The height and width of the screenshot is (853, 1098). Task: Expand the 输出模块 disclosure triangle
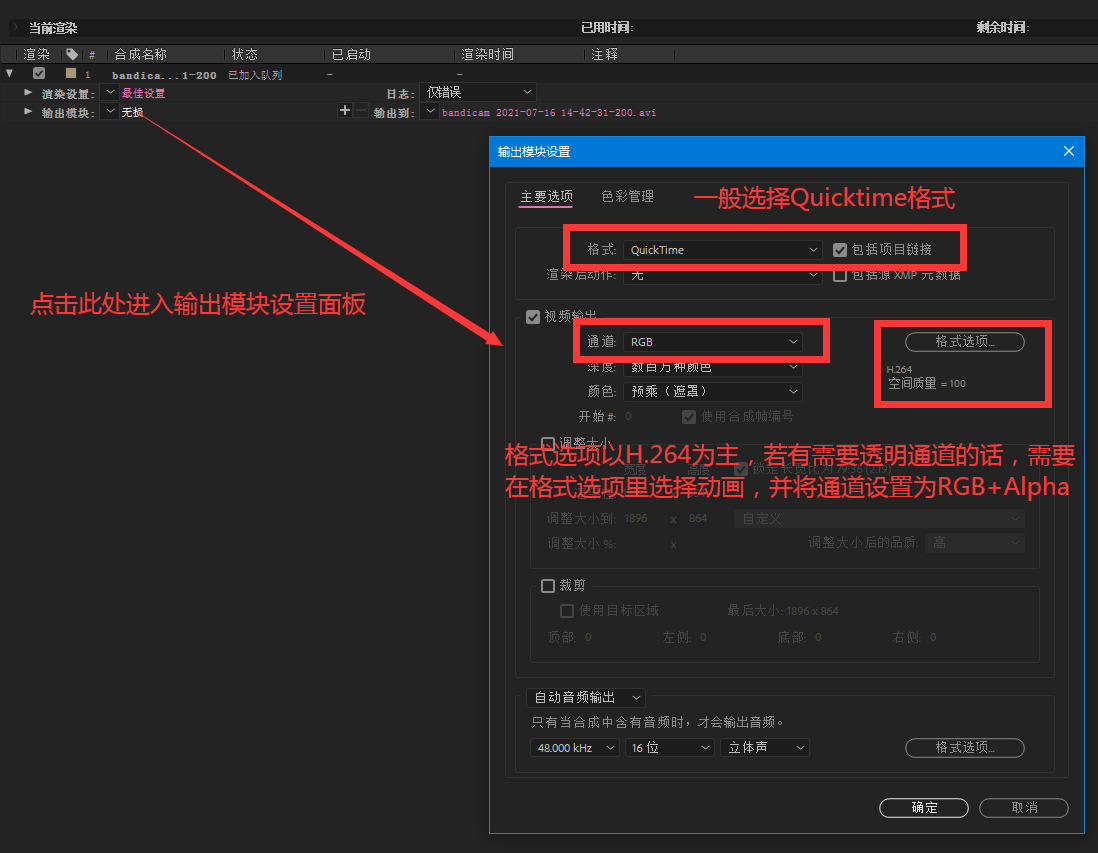[28, 111]
